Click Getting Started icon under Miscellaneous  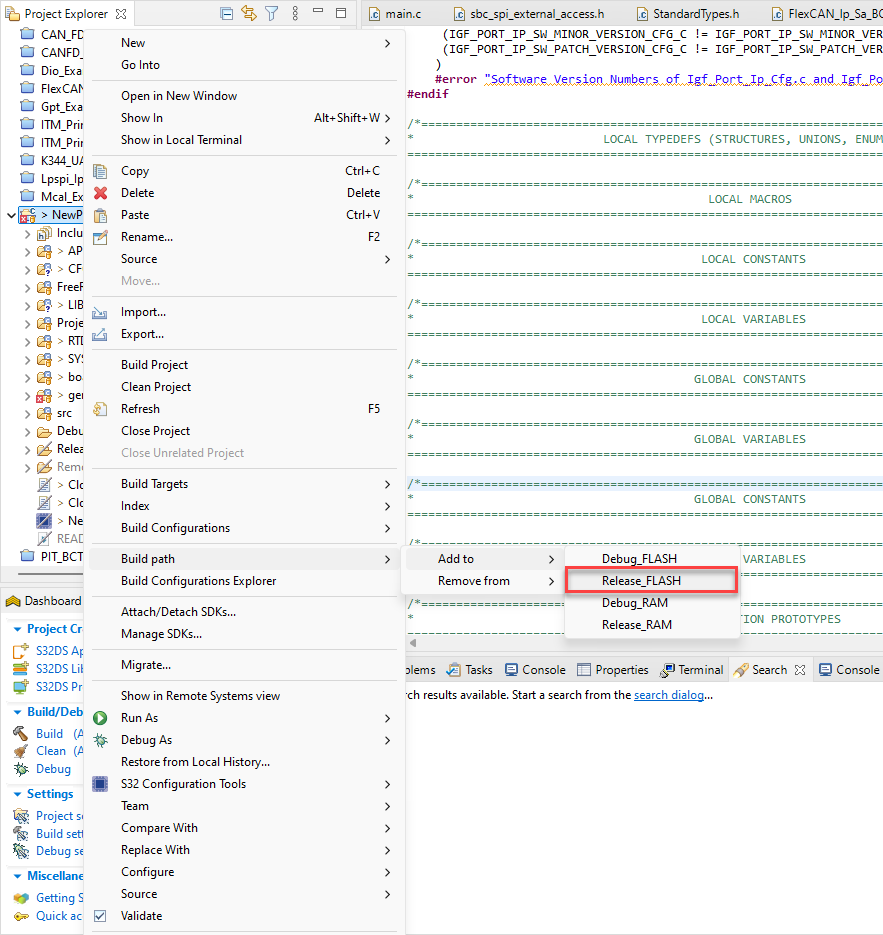tap(21, 898)
